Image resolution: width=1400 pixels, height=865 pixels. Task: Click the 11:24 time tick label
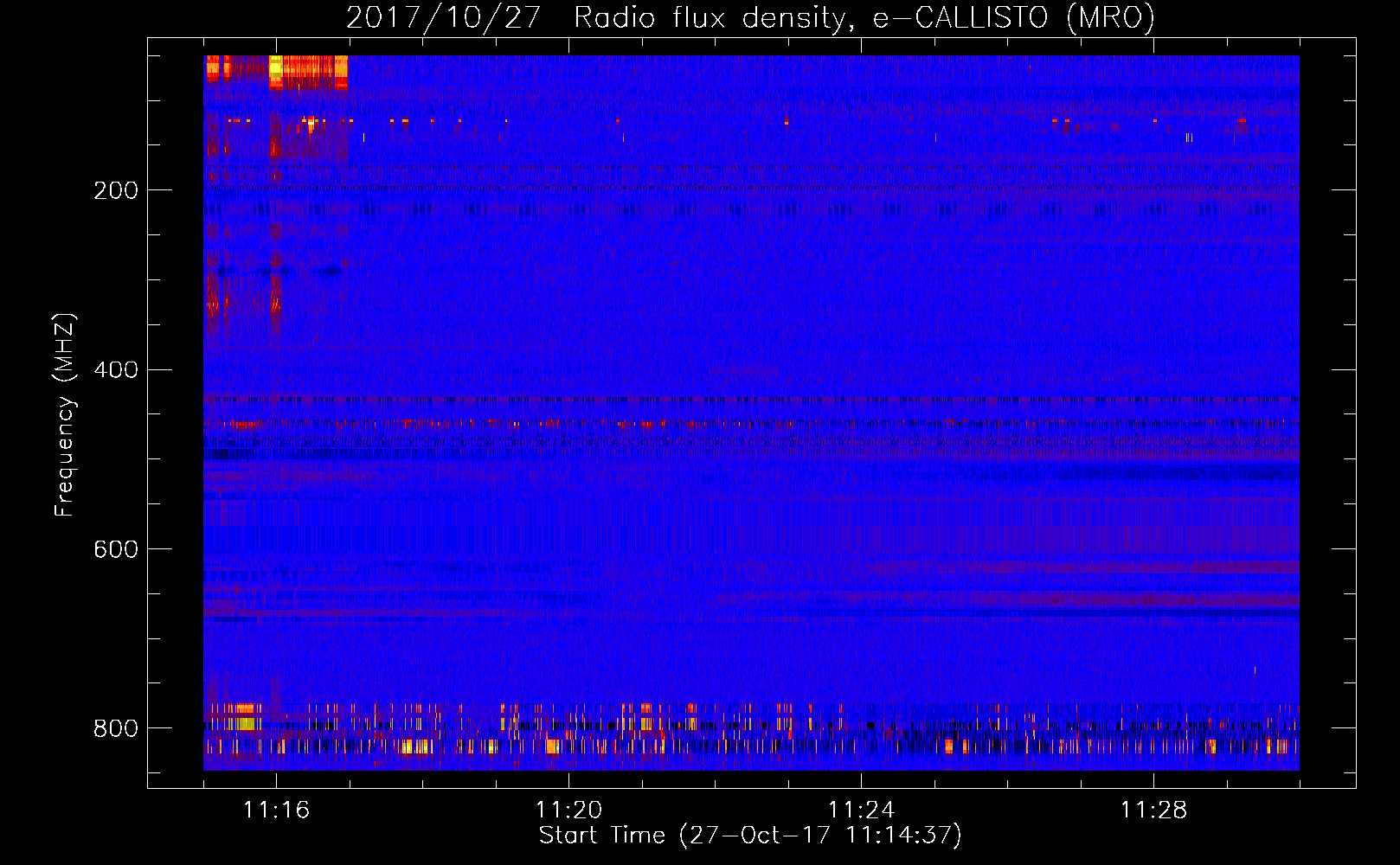click(x=861, y=810)
